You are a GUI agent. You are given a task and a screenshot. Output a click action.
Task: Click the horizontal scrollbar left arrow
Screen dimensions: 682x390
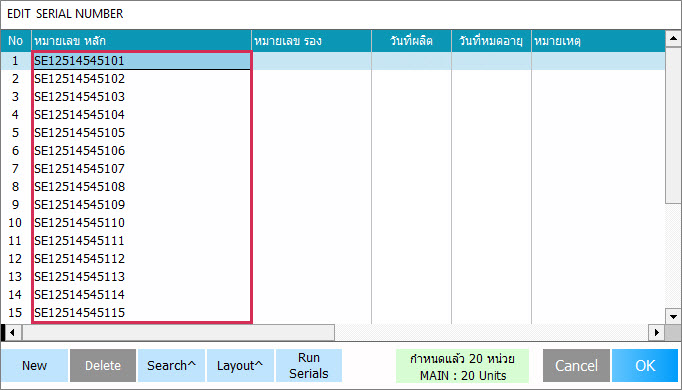pyautogui.click(x=12, y=333)
